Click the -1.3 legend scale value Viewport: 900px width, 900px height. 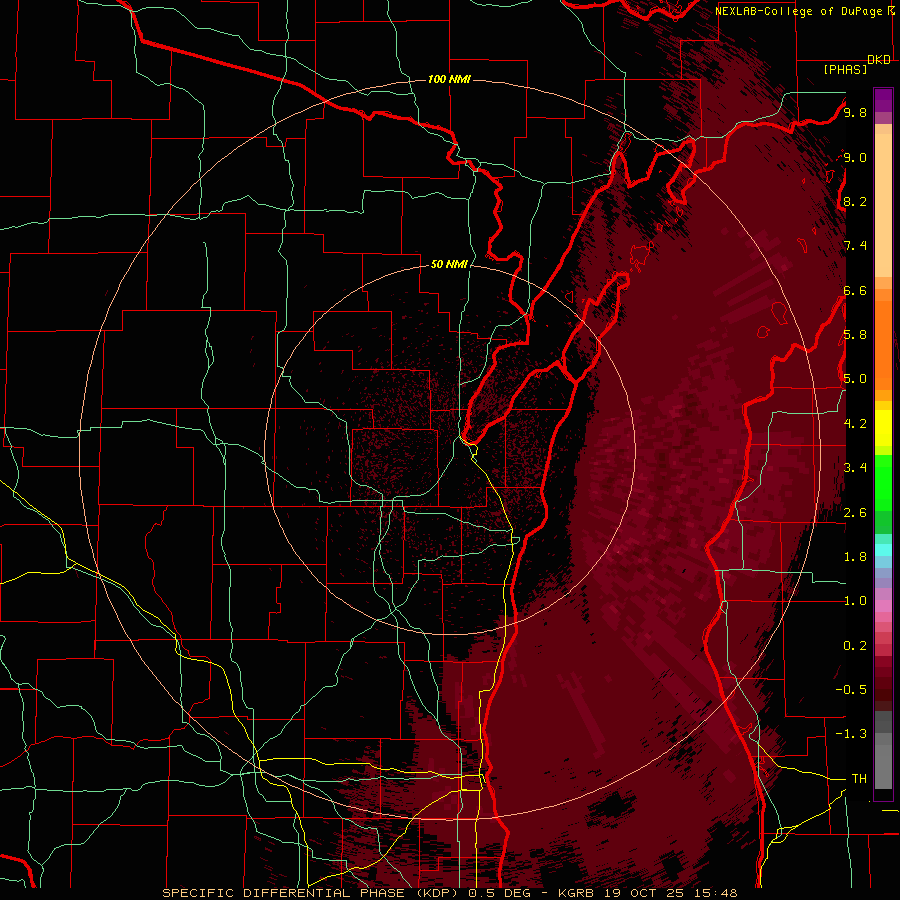pos(851,734)
